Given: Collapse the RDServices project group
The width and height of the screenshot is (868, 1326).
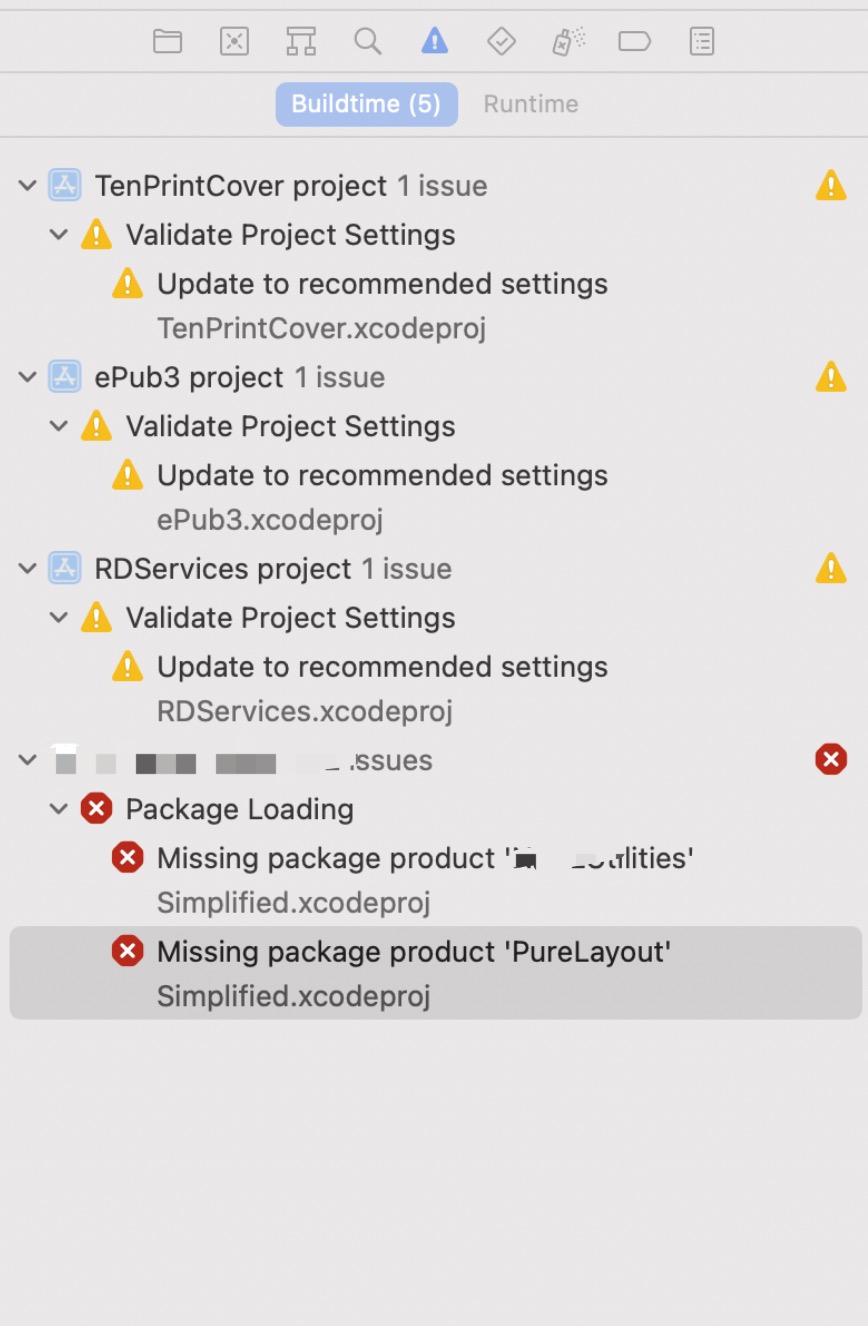Looking at the screenshot, I should 28,569.
